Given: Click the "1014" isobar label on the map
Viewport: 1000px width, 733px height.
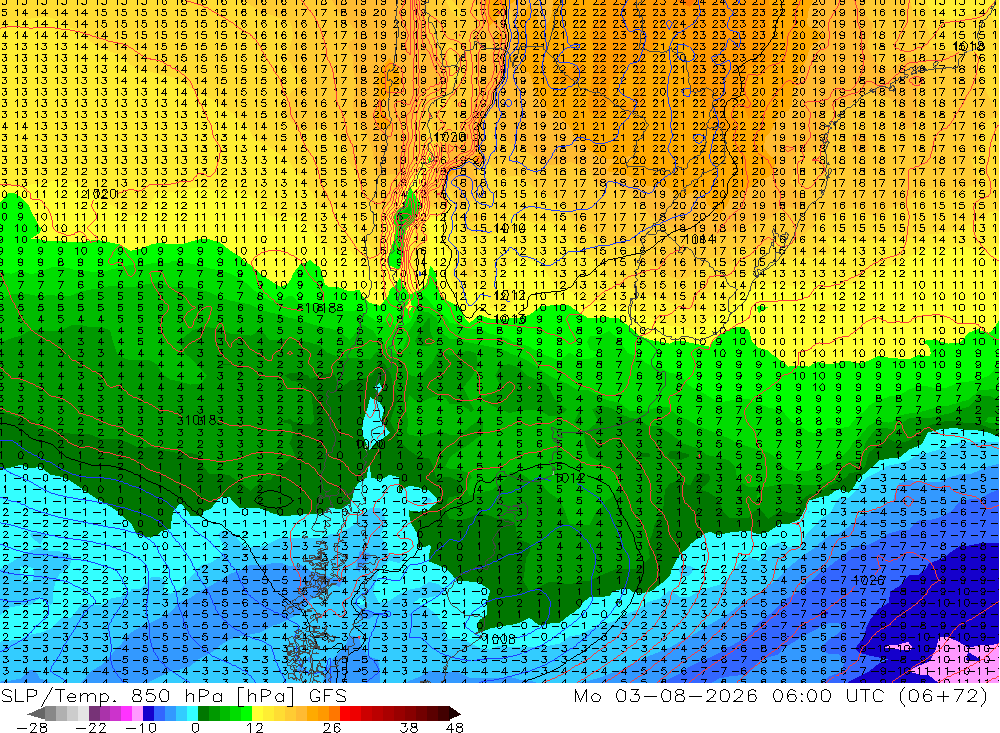Looking at the screenshot, I should tap(700, 239).
